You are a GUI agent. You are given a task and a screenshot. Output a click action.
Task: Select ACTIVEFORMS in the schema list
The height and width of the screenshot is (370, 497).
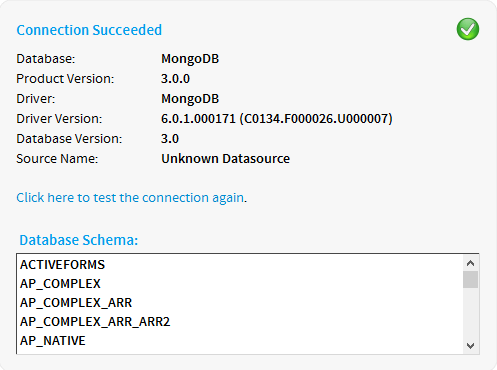coord(62,265)
